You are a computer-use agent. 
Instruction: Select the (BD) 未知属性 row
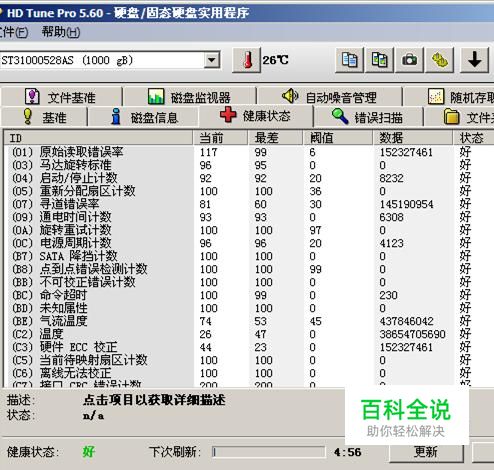(x=249, y=308)
